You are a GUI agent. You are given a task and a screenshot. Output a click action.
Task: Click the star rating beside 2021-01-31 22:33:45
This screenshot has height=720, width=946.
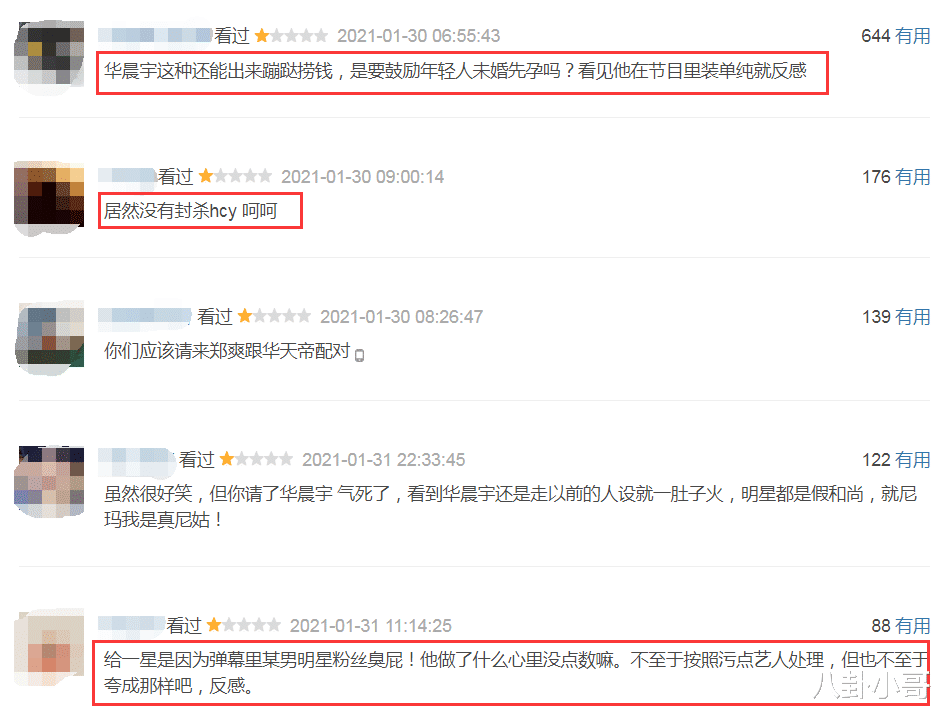tap(256, 459)
